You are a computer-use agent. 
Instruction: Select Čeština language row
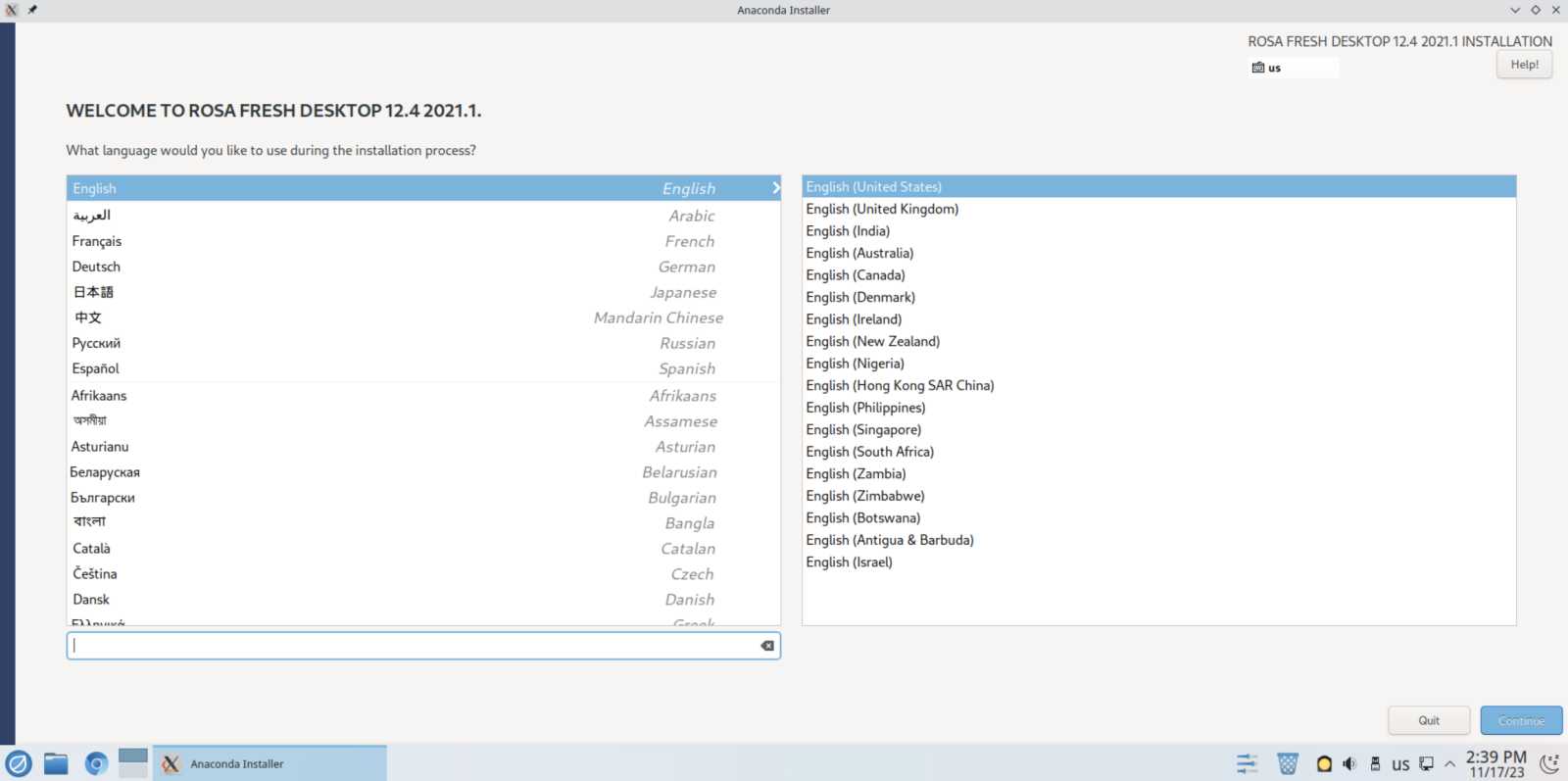pyautogui.click(x=423, y=574)
